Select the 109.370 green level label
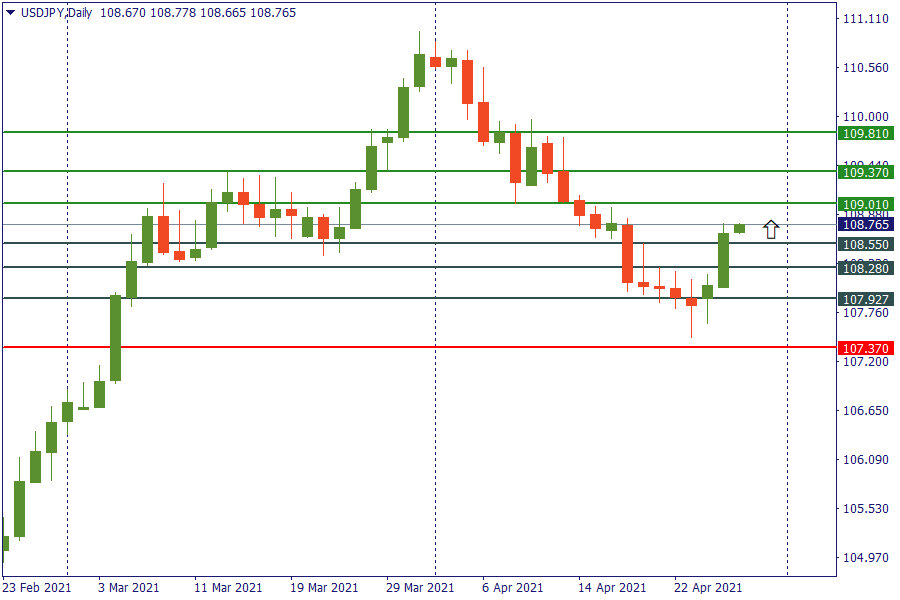 tap(866, 172)
